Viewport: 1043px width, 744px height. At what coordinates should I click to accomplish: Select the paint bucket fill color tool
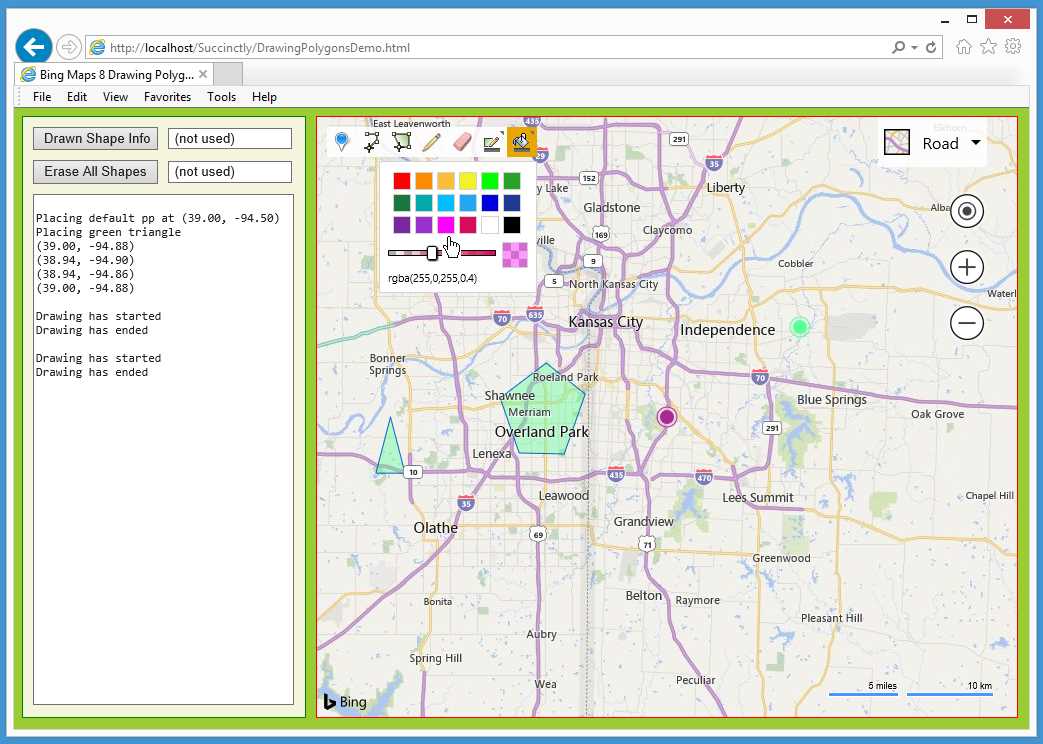(x=521, y=141)
